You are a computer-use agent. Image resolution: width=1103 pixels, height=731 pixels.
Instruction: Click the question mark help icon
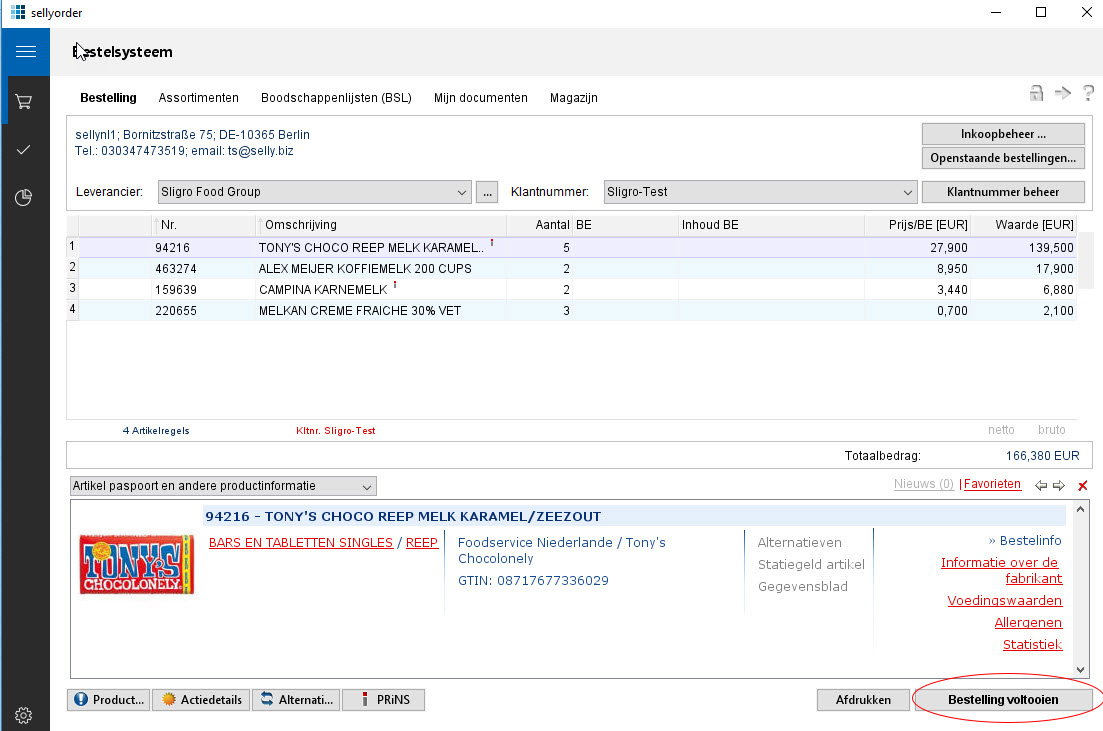click(x=1088, y=93)
